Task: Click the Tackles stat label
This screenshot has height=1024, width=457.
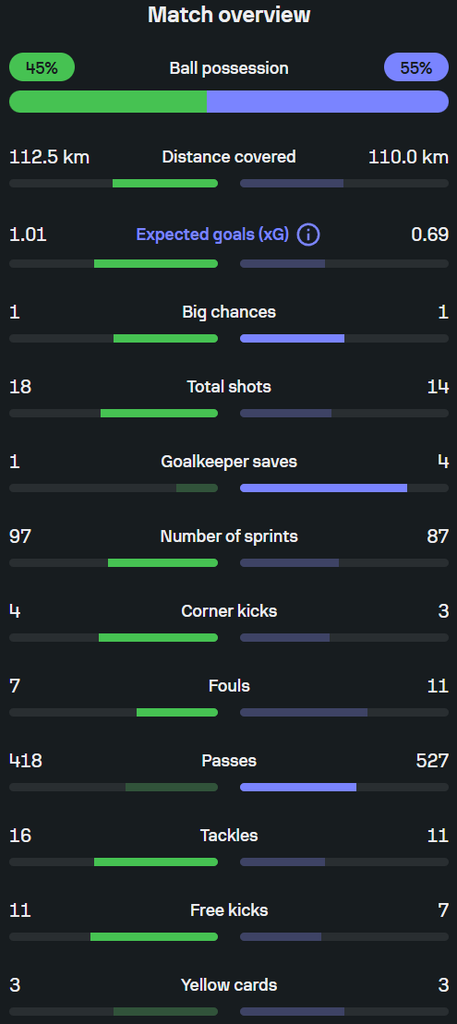Action: pos(229,835)
